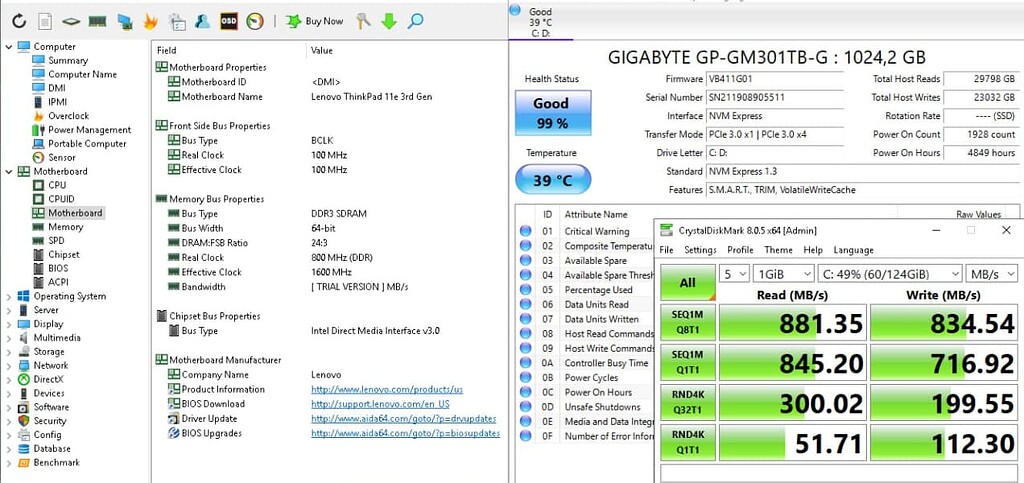The width and height of the screenshot is (1024, 483).
Task: Open the Product Information lenovo.com link
Action: [387, 389]
